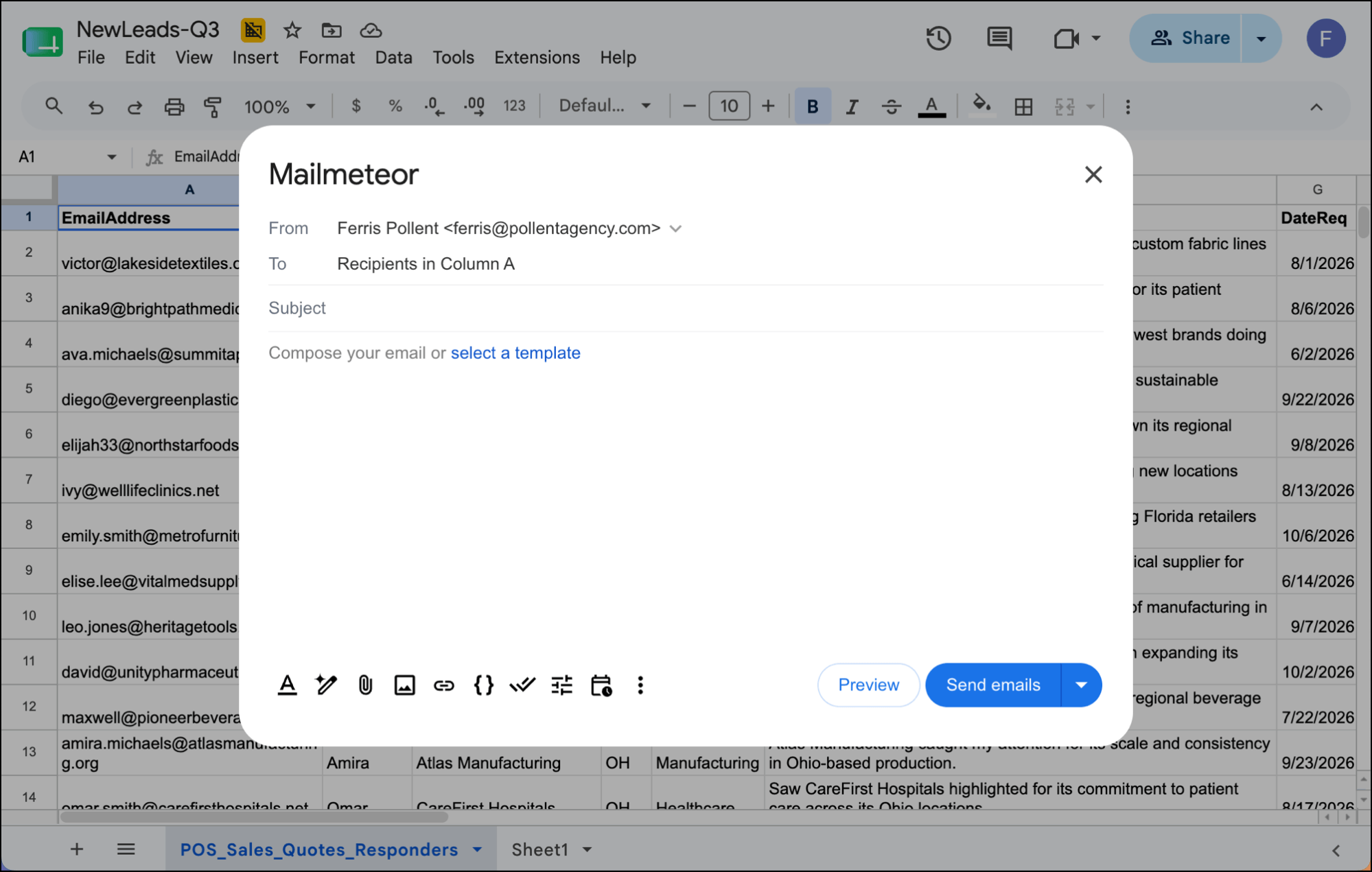
Task: Open the Data menu
Action: (x=393, y=58)
